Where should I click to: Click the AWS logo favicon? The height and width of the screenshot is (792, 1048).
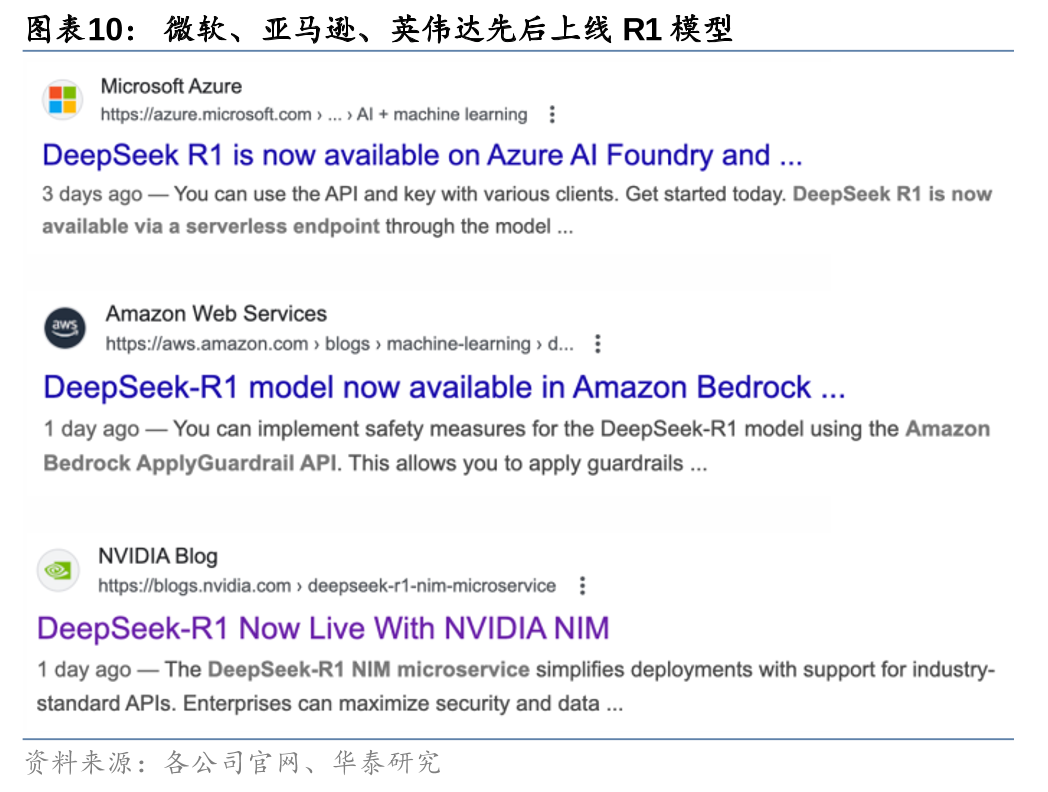point(65,328)
